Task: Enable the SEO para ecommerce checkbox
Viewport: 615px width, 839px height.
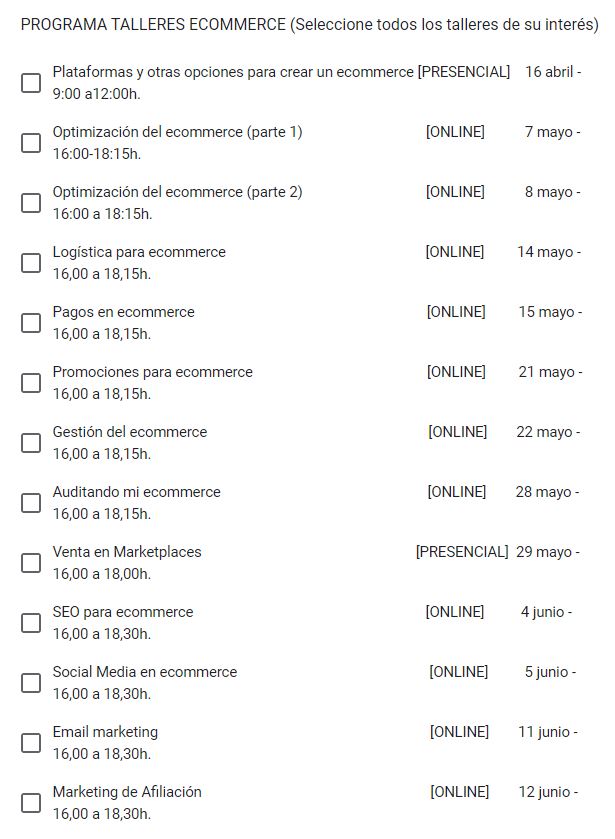Action: pyautogui.click(x=31, y=622)
